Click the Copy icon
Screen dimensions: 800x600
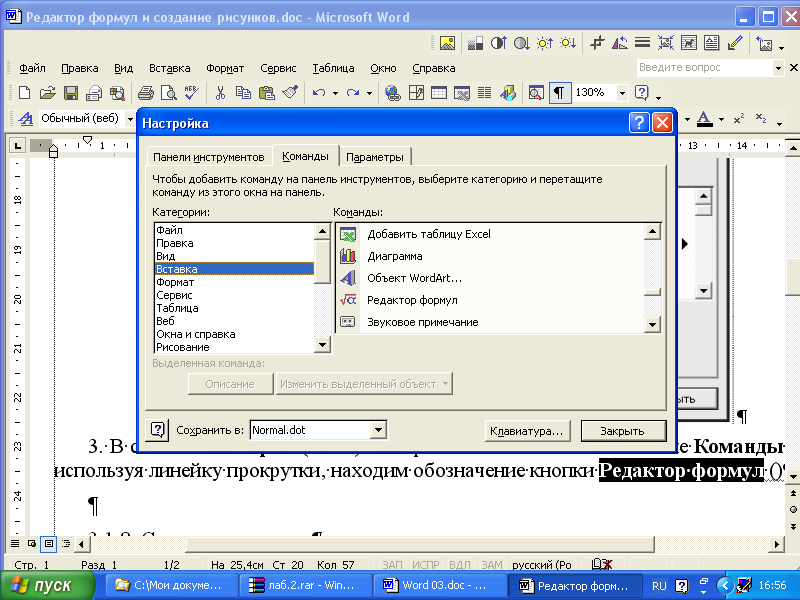243,93
